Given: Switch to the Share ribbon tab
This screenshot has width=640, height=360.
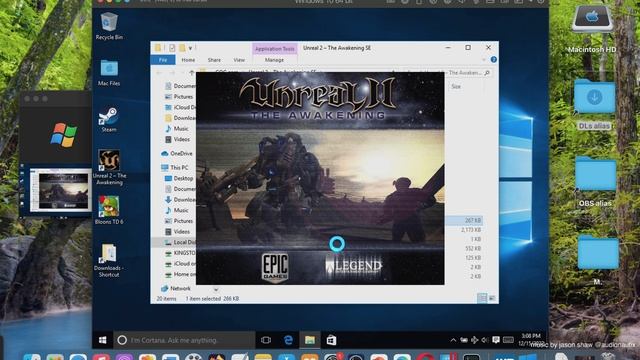Looking at the screenshot, I should point(214,60).
